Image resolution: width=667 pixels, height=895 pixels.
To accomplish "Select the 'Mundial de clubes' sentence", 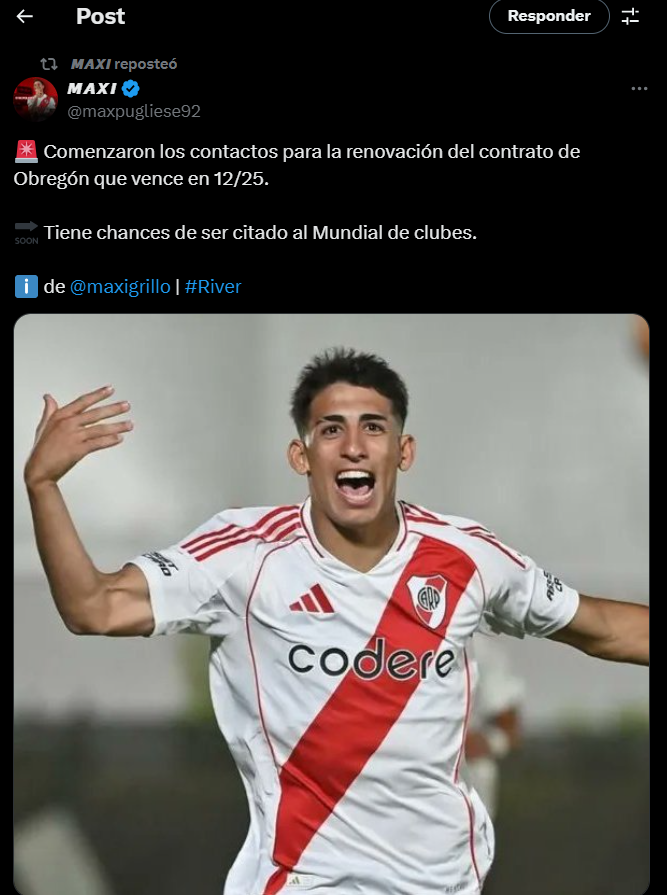I will (x=260, y=232).
